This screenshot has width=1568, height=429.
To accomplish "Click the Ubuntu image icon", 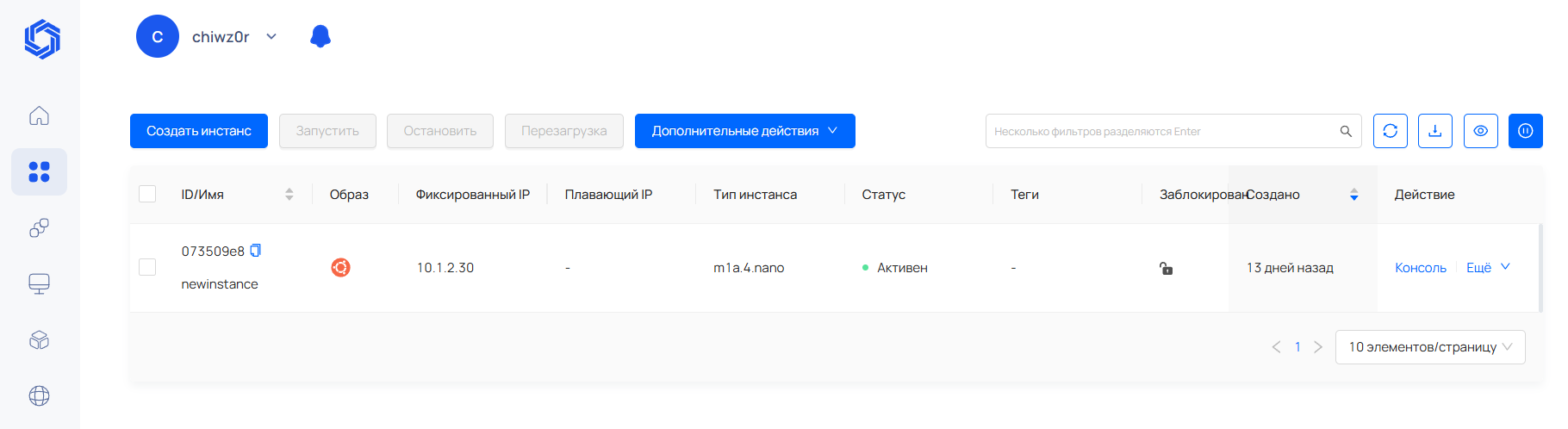I will (340, 268).
